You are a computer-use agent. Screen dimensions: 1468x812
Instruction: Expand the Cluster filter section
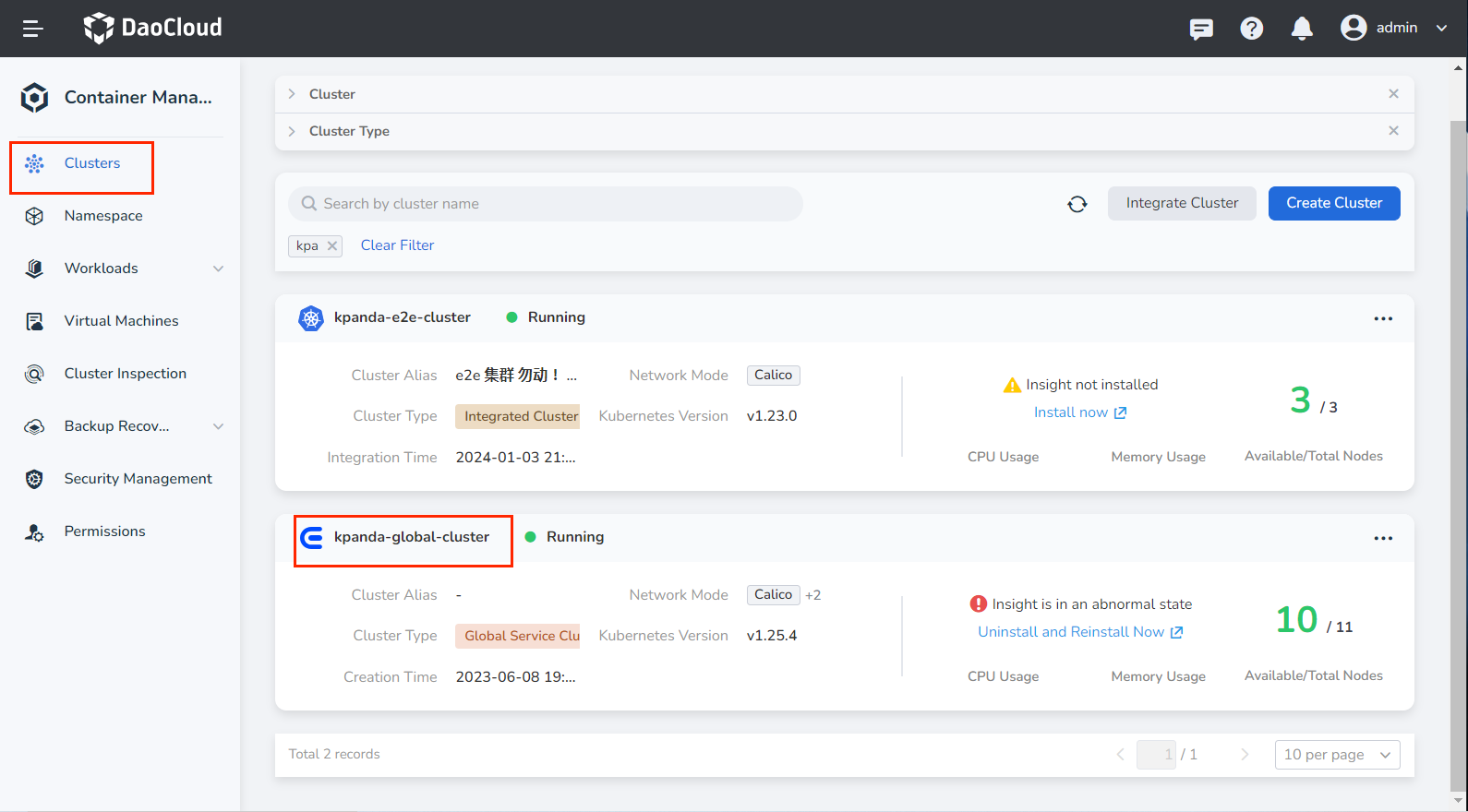[x=292, y=94]
